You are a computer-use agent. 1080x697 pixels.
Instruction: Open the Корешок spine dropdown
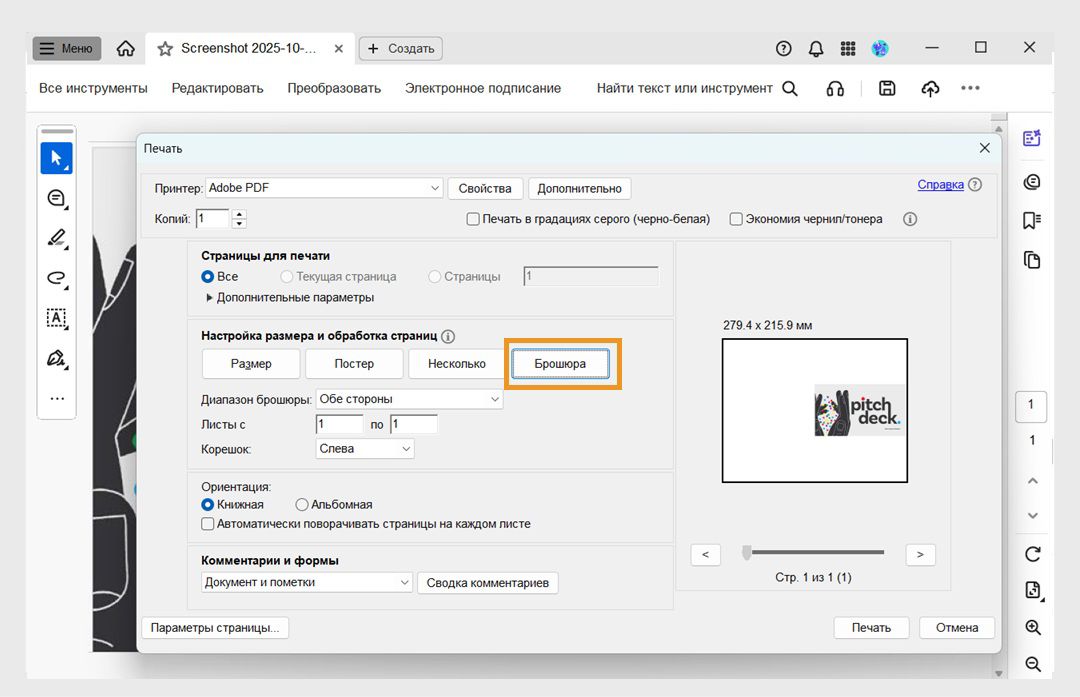click(364, 448)
